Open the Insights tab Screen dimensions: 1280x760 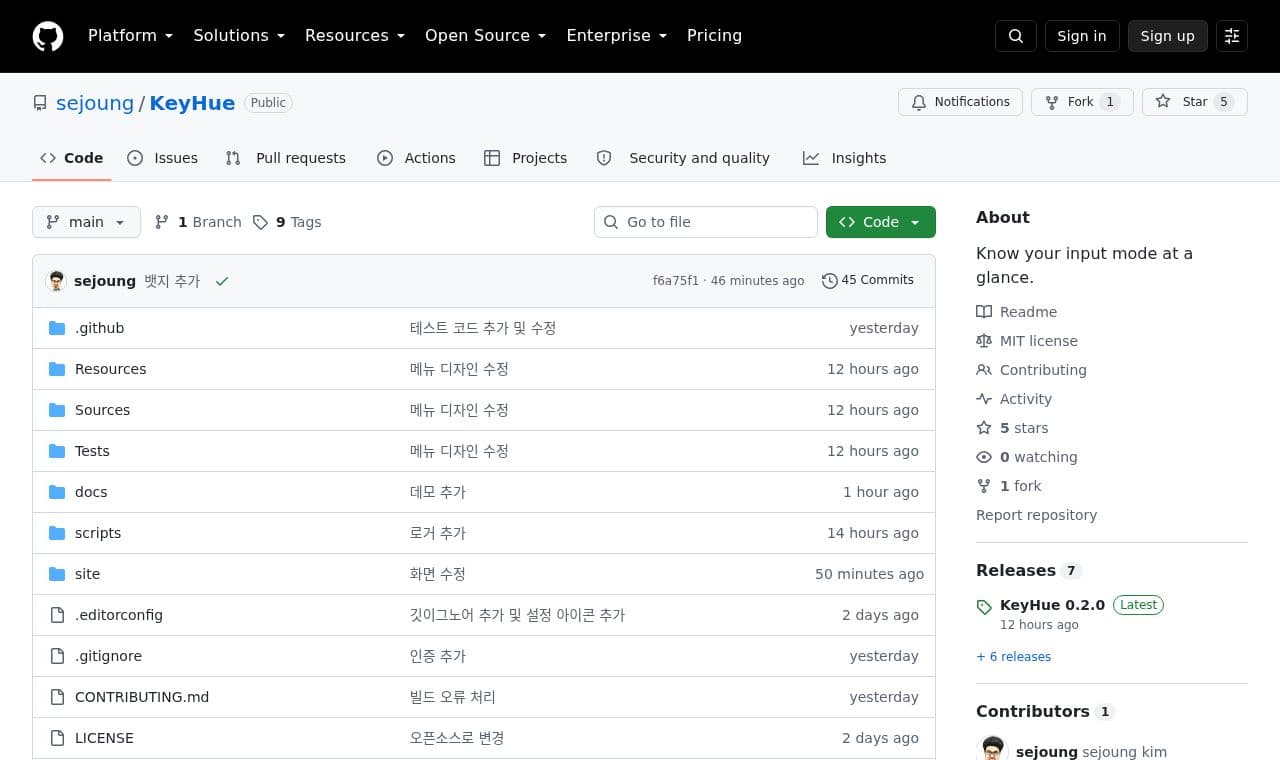click(845, 158)
